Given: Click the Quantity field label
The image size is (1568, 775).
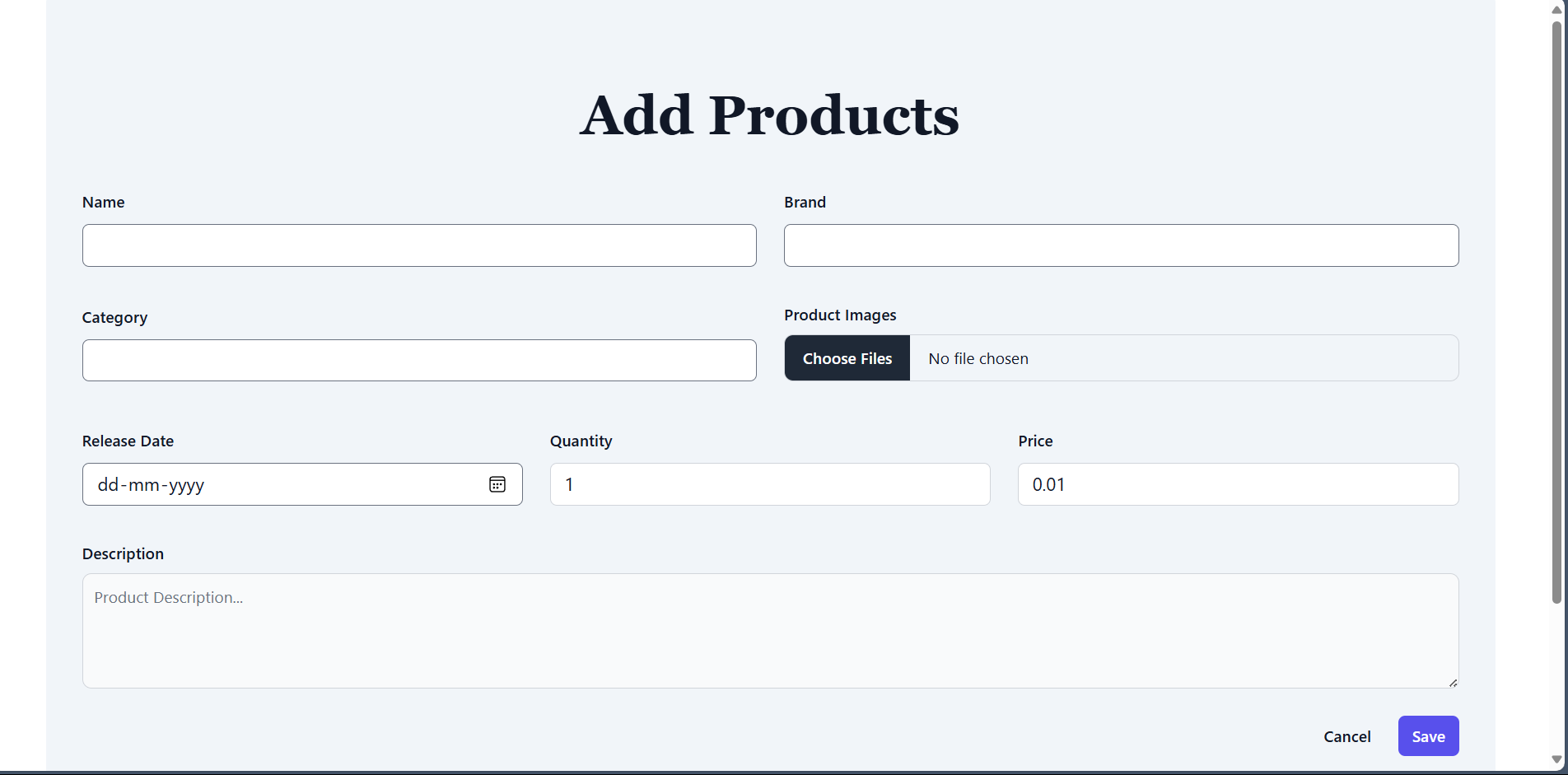Looking at the screenshot, I should 581,441.
